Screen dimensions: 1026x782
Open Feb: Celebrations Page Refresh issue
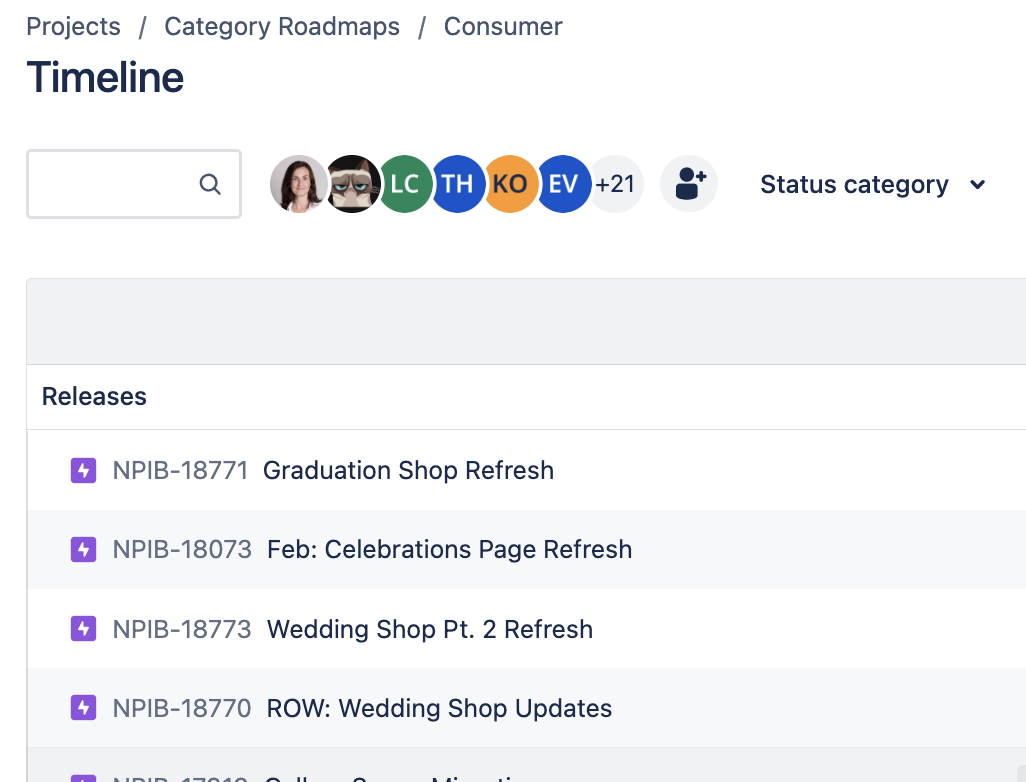click(x=449, y=549)
